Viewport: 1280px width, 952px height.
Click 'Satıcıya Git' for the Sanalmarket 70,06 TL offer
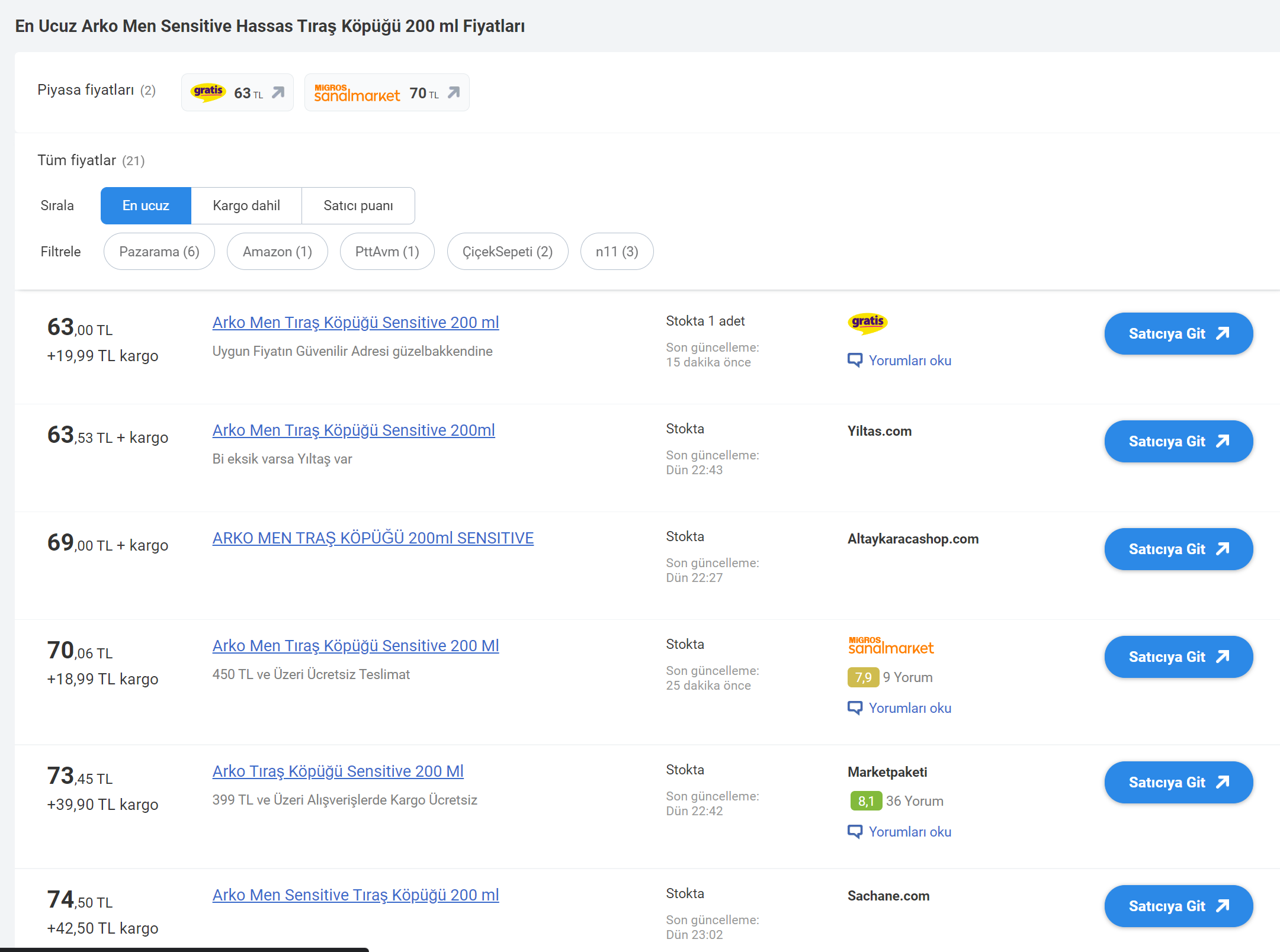pyautogui.click(x=1179, y=657)
